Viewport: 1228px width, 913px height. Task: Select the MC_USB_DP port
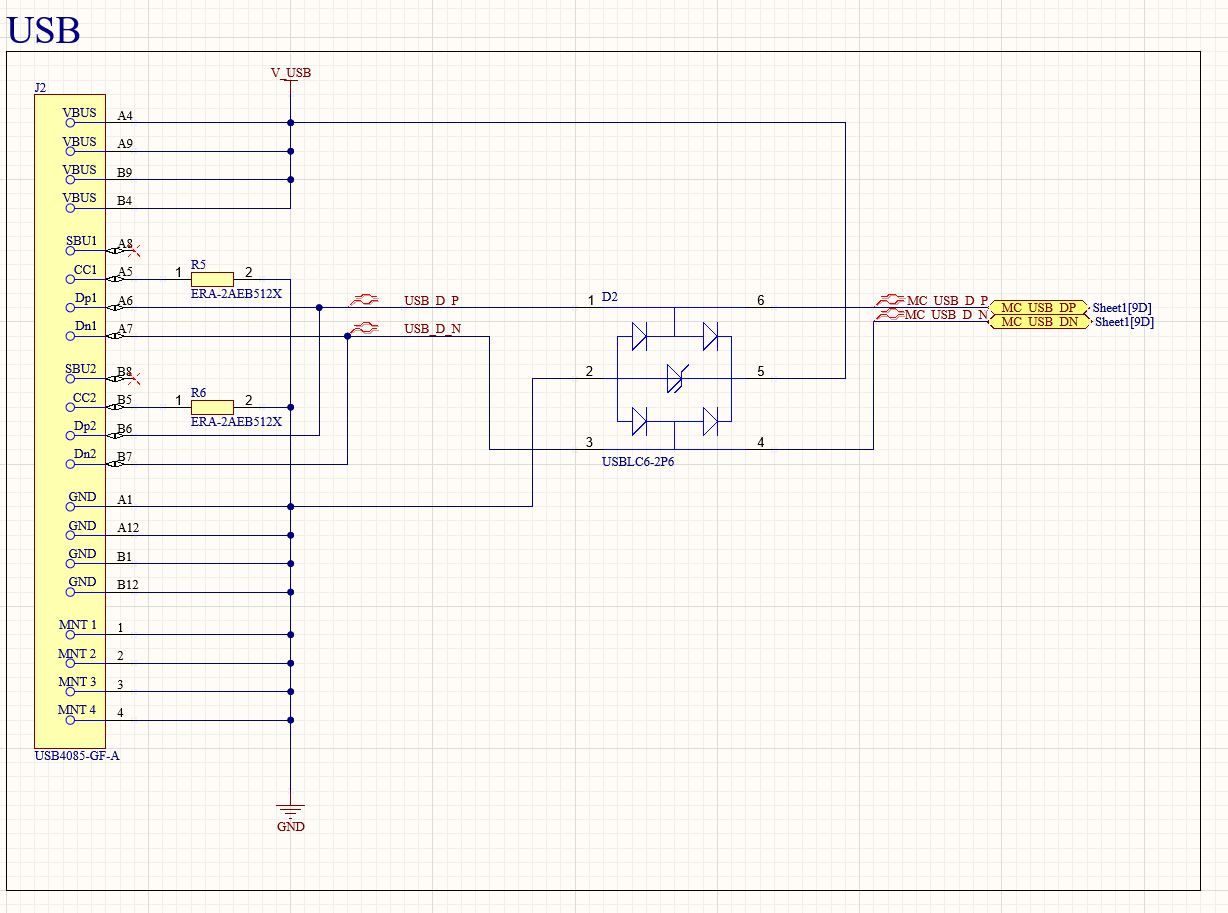[x=1039, y=308]
